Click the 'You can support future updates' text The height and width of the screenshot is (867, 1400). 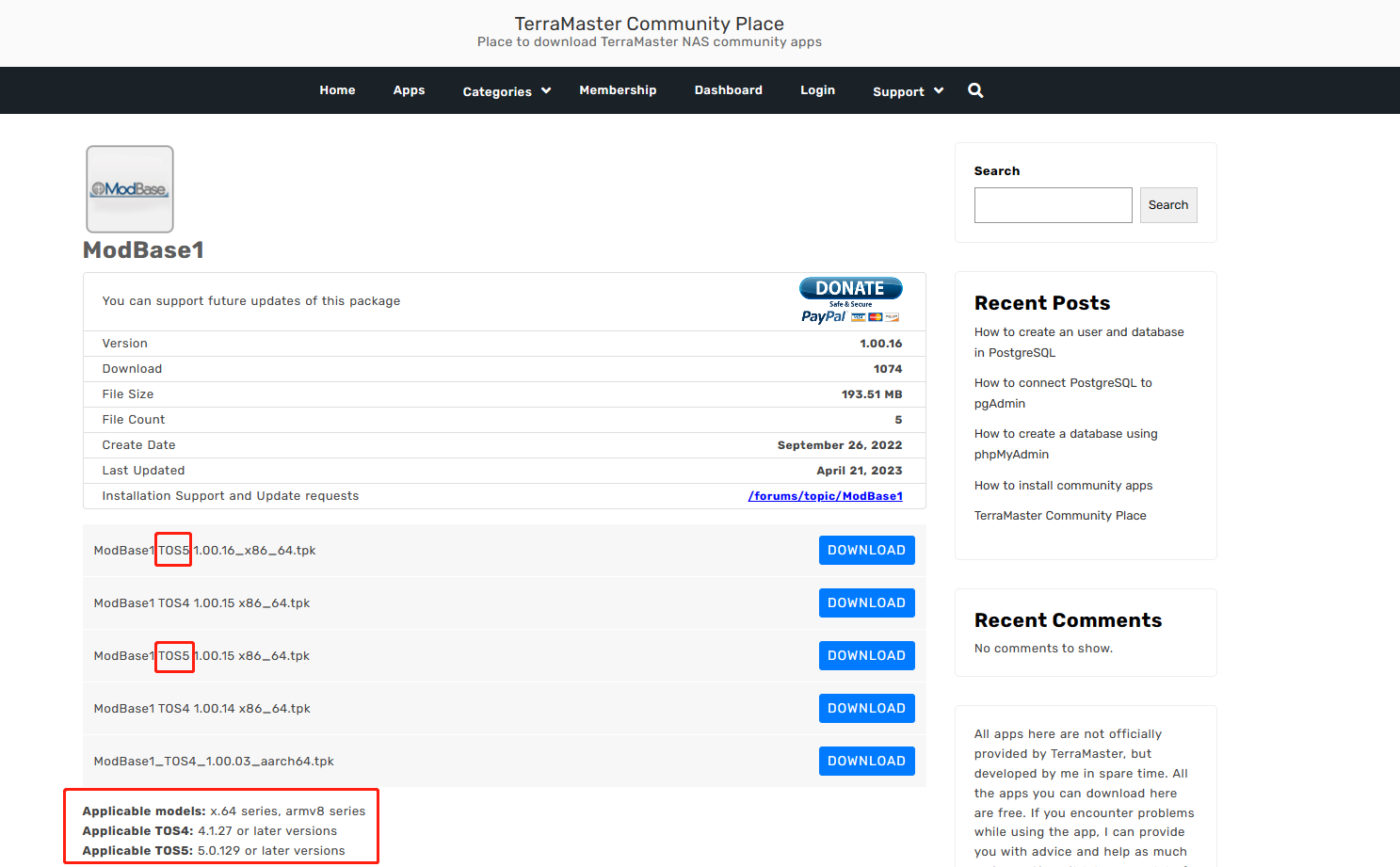251,301
